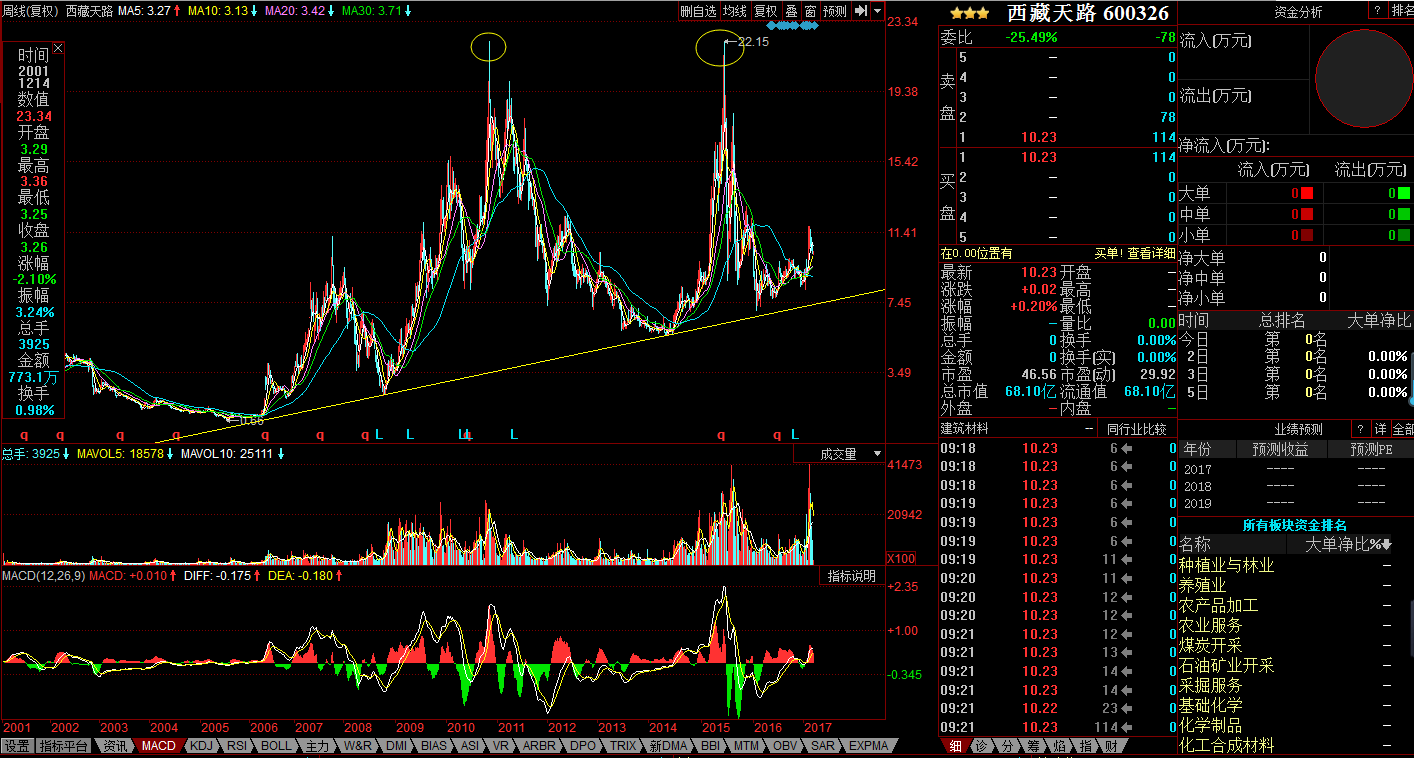Toggle the 预测 forecast option
The height and width of the screenshot is (758, 1414).
click(834, 11)
